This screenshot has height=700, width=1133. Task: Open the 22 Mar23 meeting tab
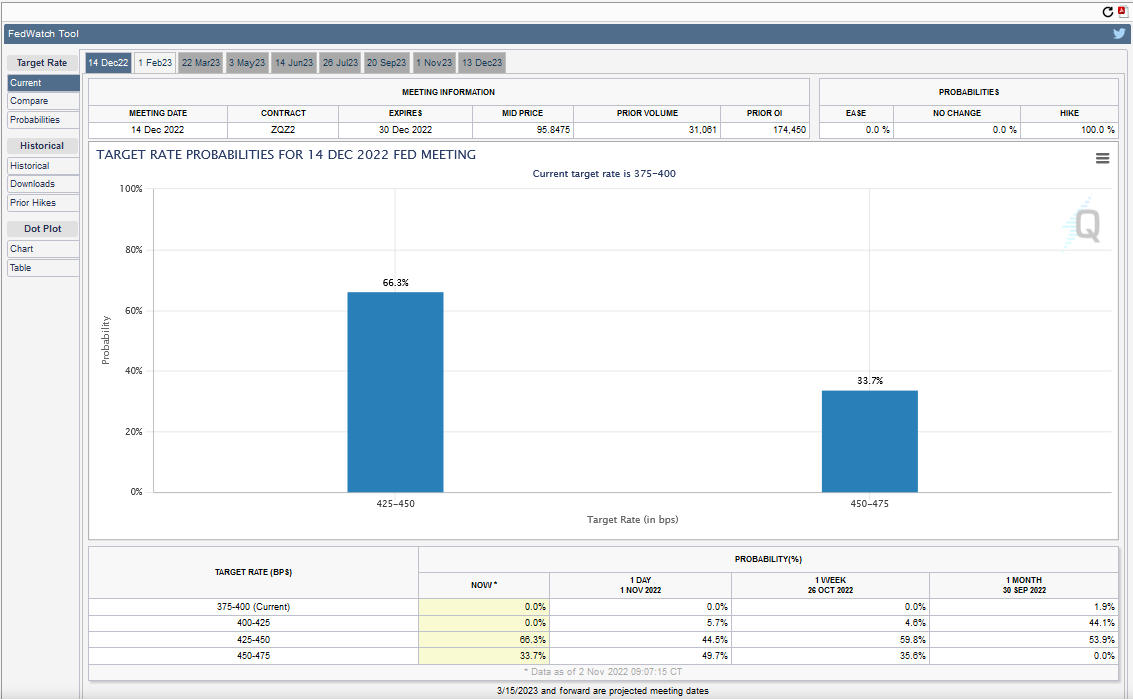point(201,63)
